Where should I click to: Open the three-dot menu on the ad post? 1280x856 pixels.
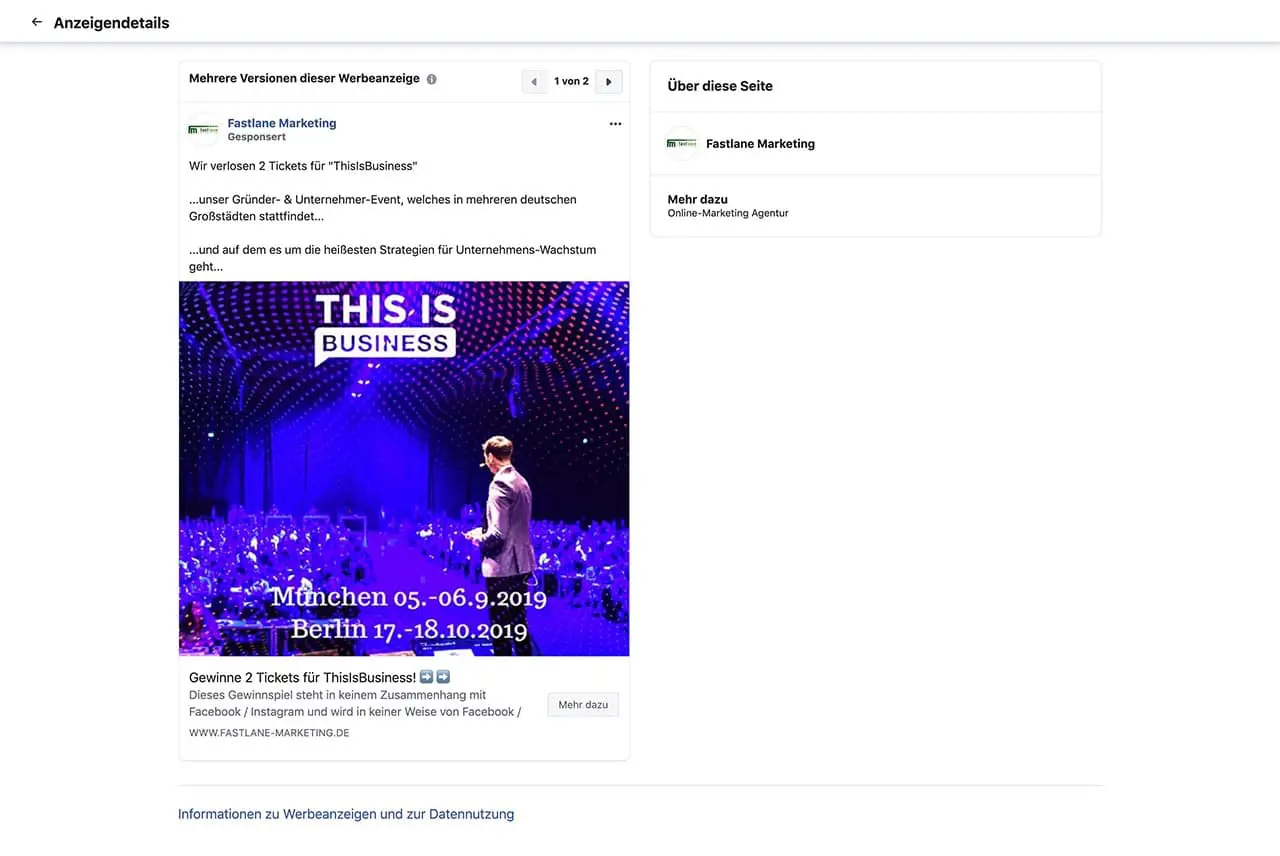click(615, 124)
